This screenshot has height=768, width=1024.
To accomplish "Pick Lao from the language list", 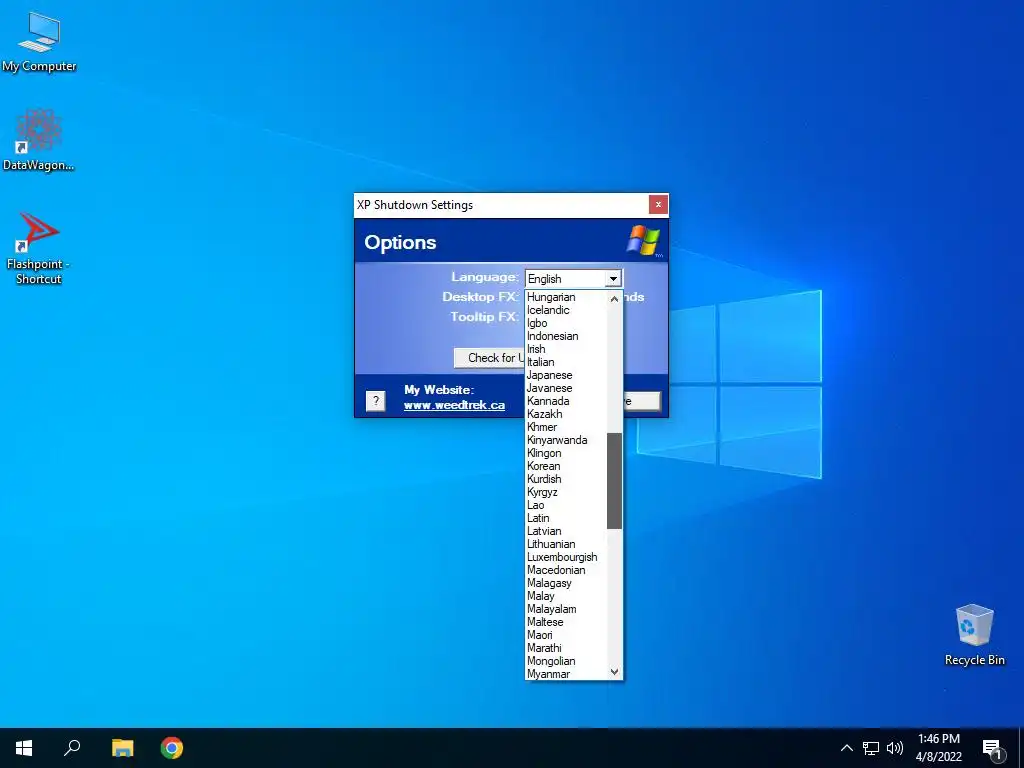I will click(567, 505).
